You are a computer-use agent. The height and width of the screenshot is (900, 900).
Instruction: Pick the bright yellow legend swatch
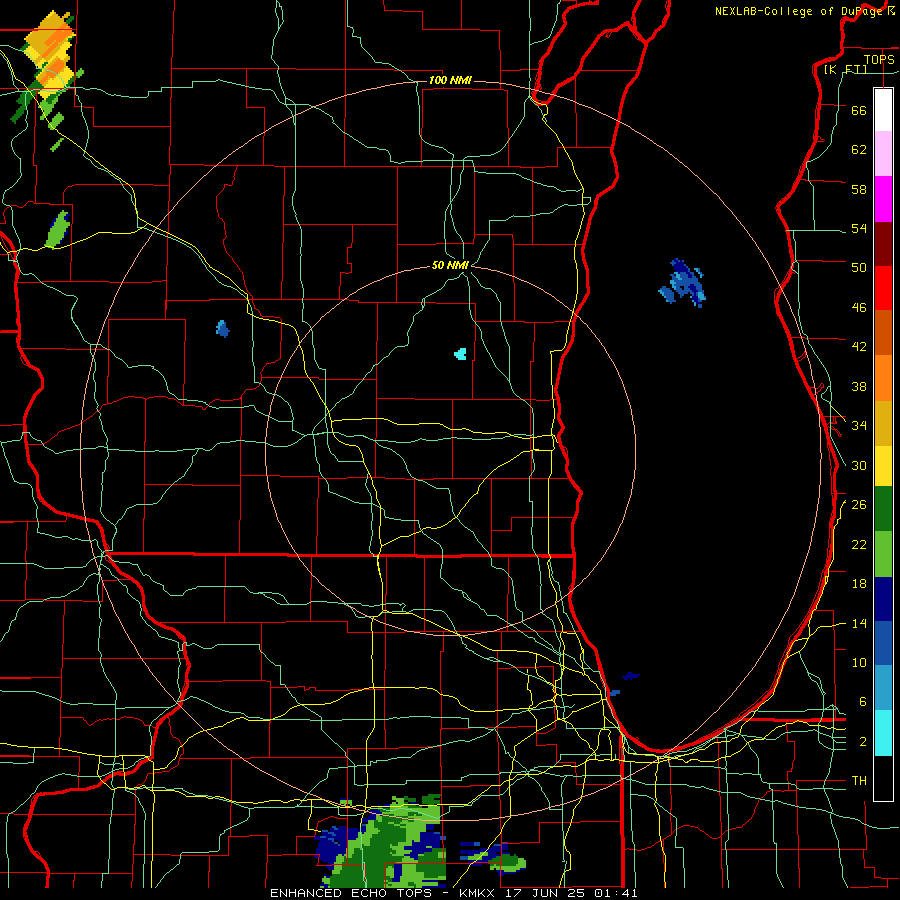[x=883, y=465]
